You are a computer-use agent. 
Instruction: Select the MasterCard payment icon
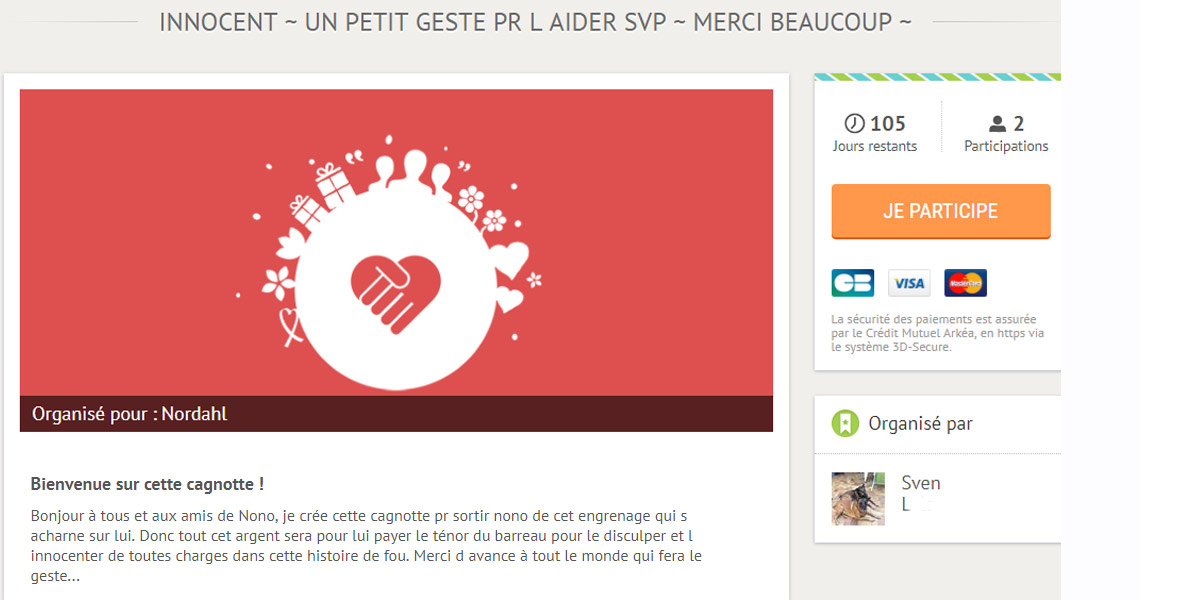pos(965,283)
